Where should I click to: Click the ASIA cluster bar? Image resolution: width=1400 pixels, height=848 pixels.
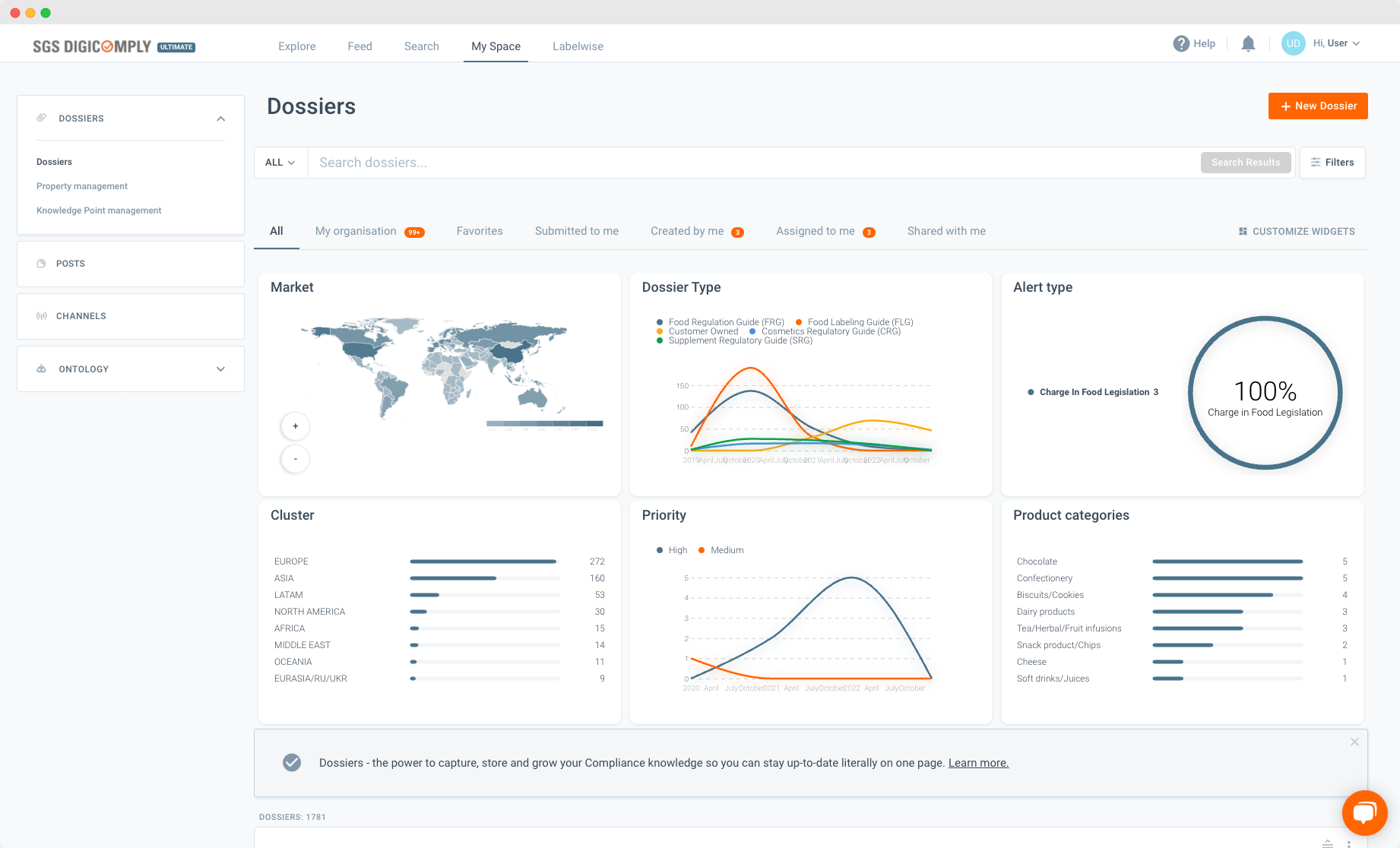click(x=485, y=578)
